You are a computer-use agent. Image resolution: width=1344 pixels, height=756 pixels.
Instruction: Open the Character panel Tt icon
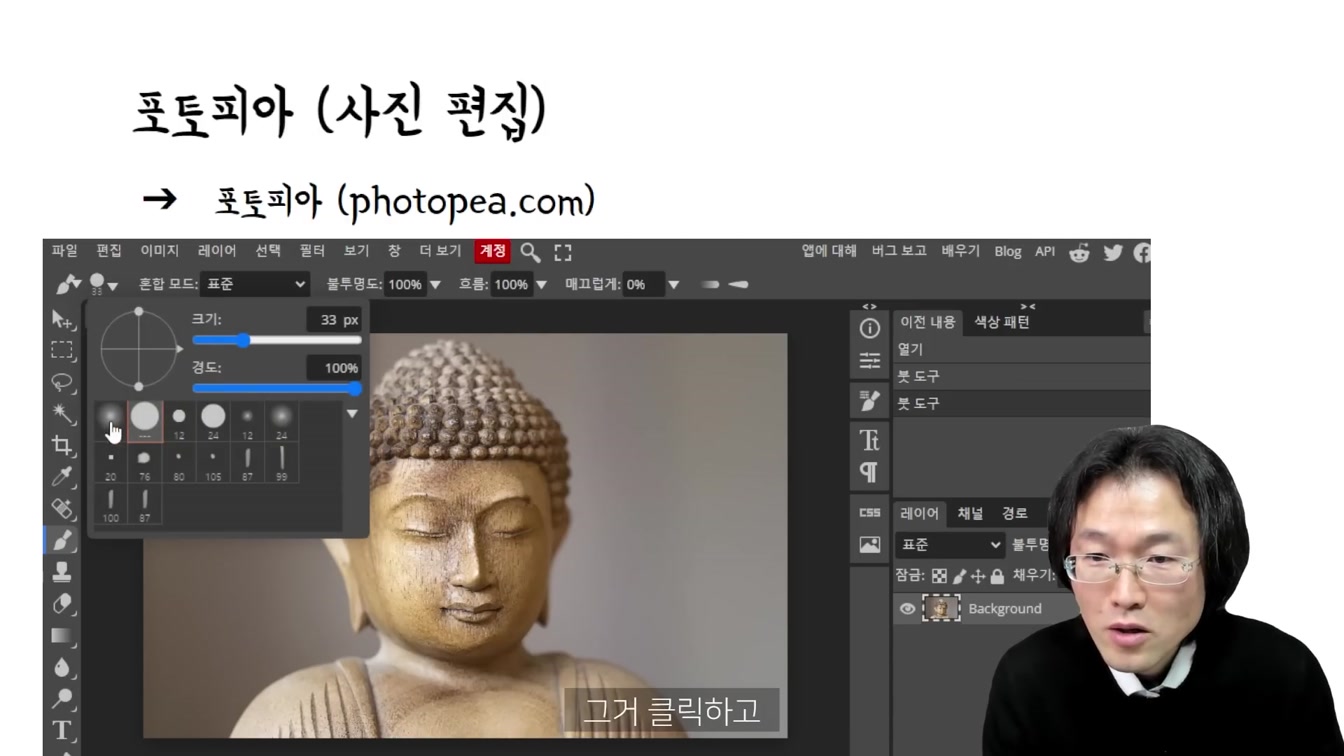(x=870, y=440)
